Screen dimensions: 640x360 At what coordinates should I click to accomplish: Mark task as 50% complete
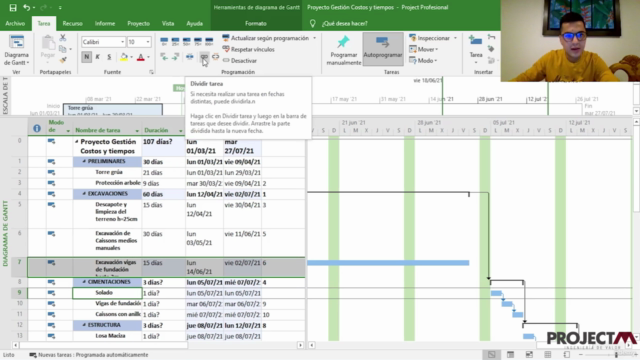click(187, 42)
